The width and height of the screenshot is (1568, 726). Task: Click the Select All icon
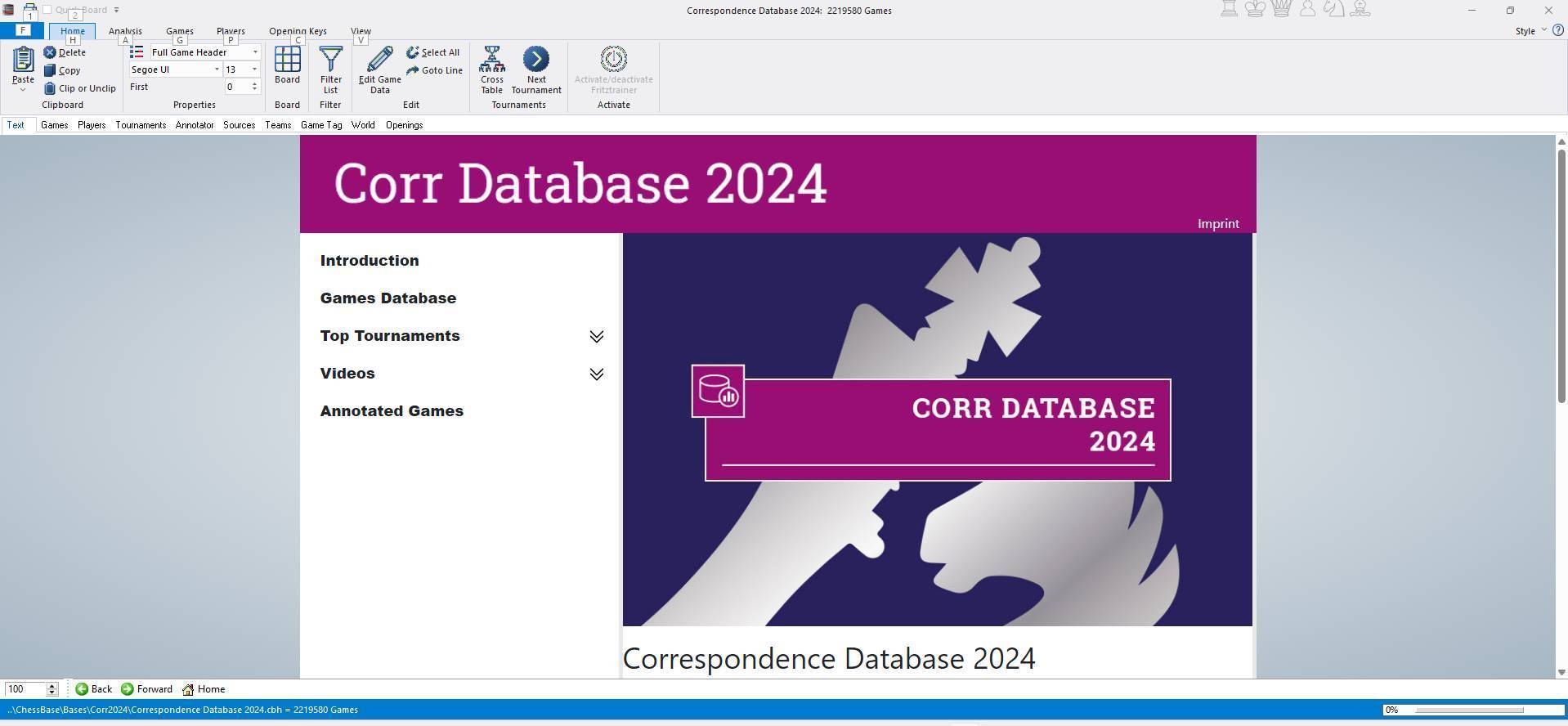(413, 52)
